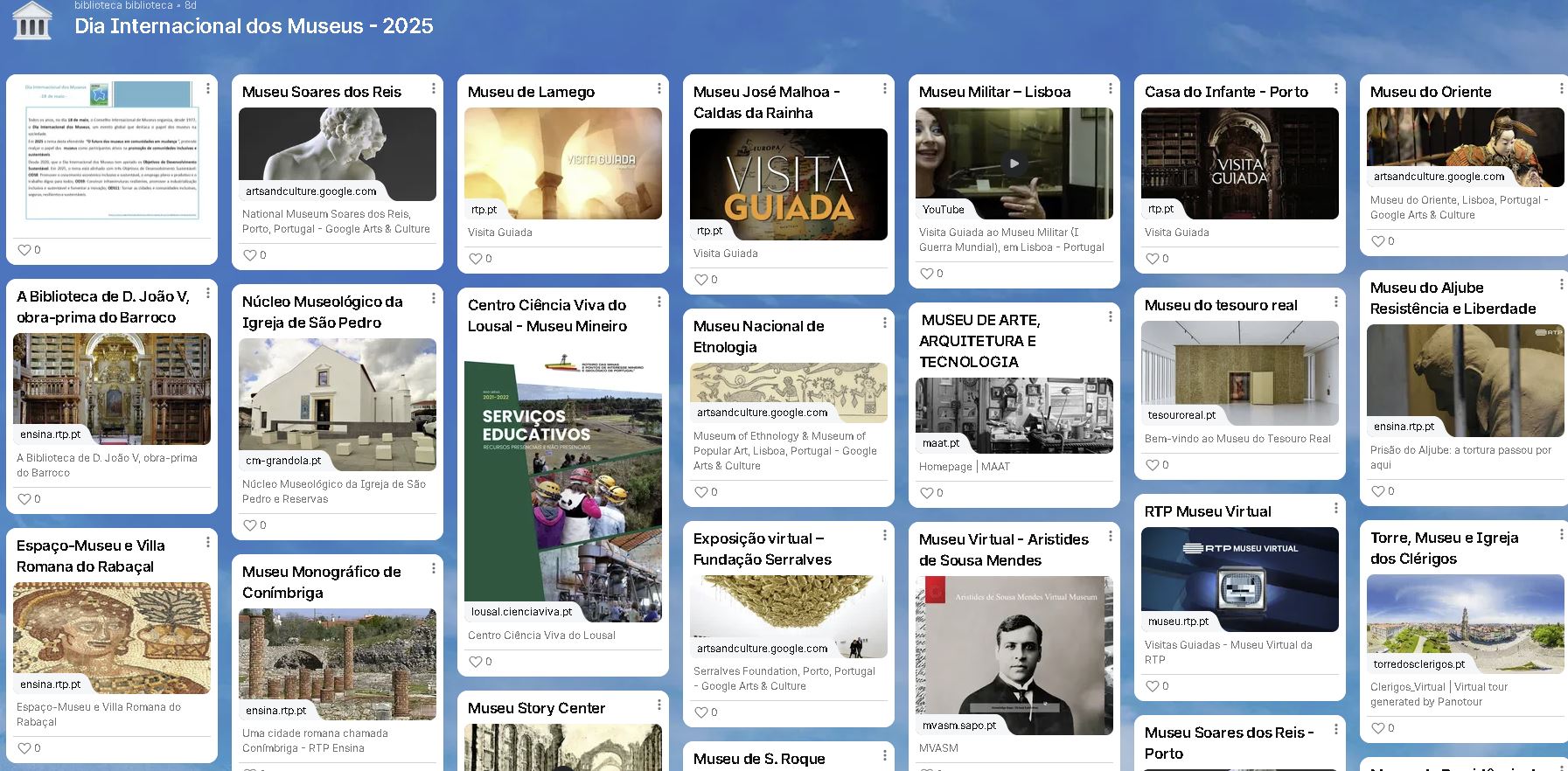Like the Museu José Malhoa post
This screenshot has height=771, width=1568.
pyautogui.click(x=701, y=280)
